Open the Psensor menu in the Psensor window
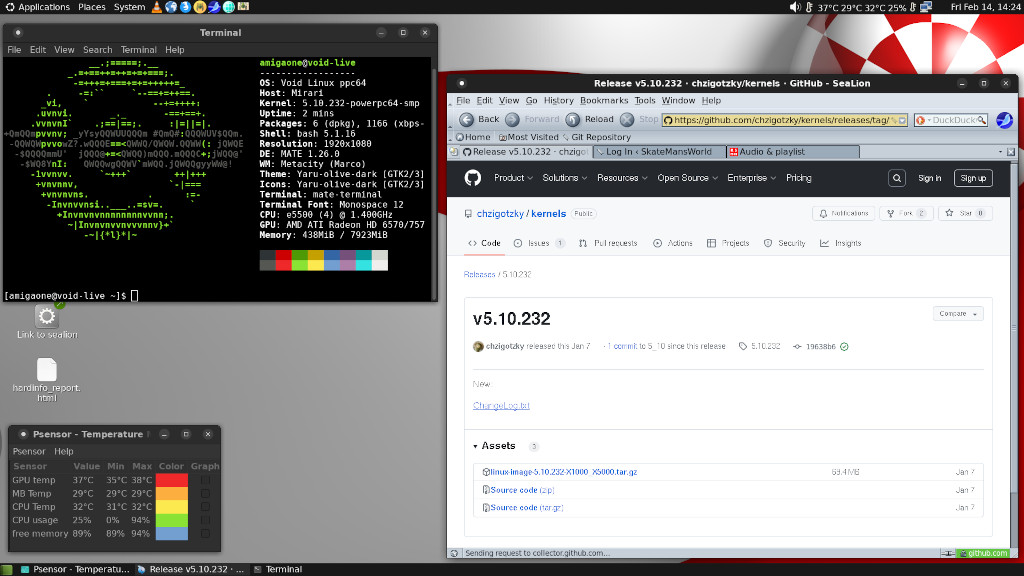Viewport: 1024px width, 576px height. (29, 451)
